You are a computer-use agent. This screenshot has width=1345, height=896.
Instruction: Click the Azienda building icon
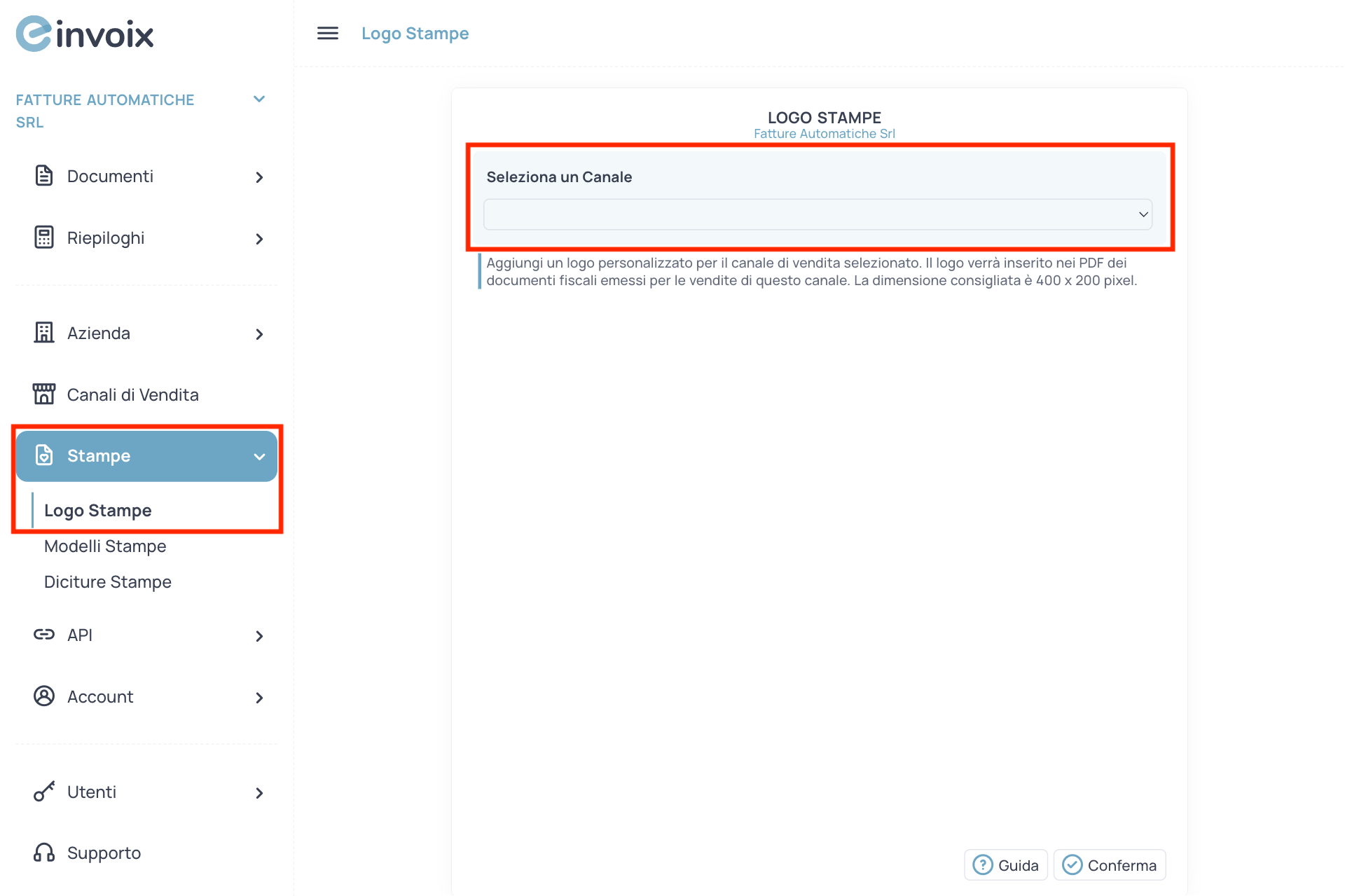pyautogui.click(x=43, y=333)
